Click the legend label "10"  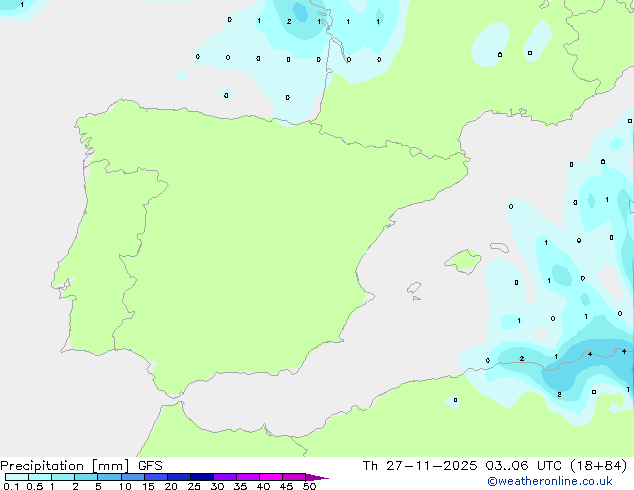(125, 486)
